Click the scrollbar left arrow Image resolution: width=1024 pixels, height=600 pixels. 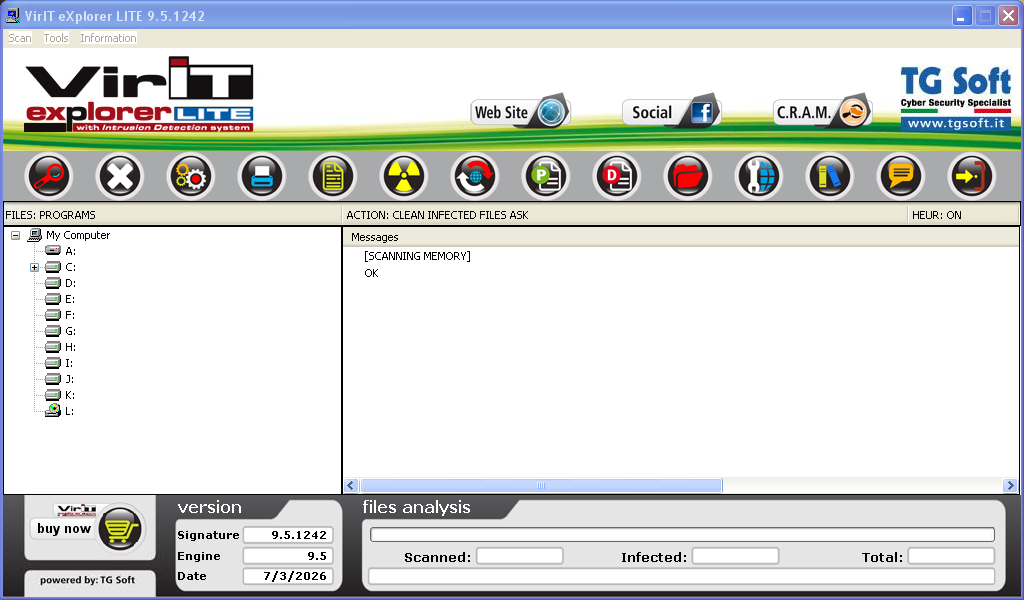click(351, 485)
